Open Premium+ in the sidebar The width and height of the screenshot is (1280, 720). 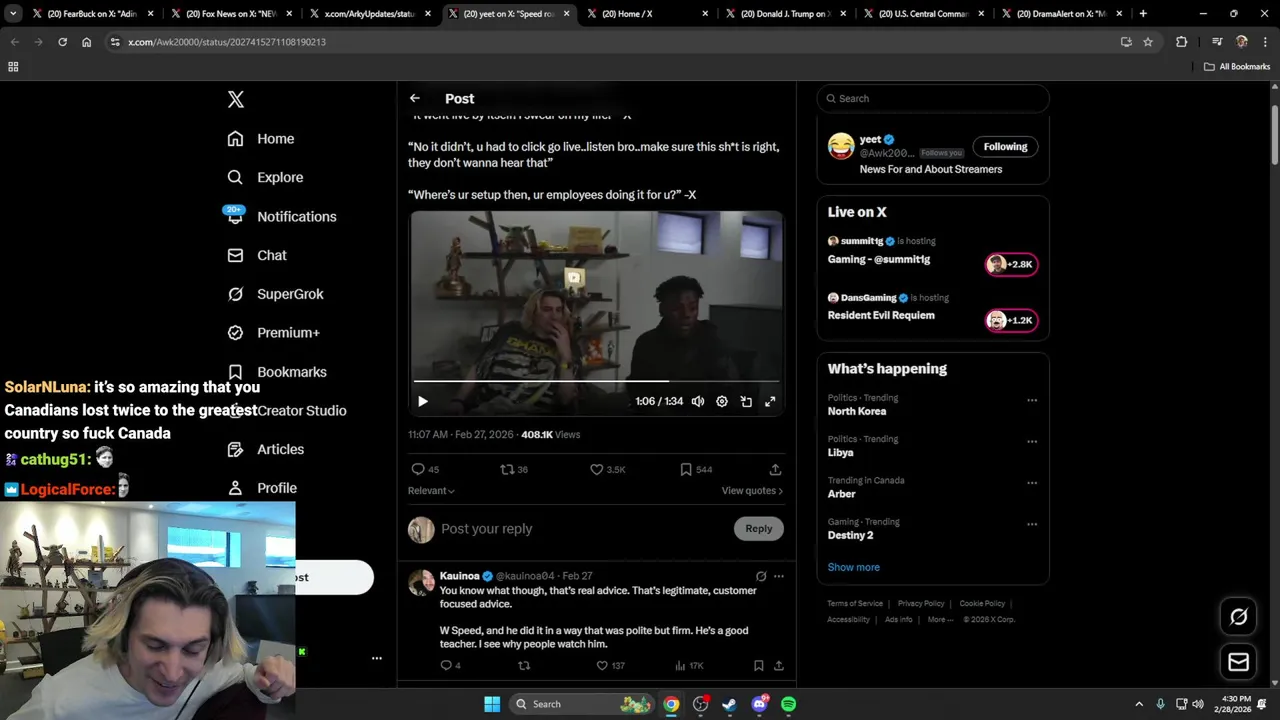[x=273, y=333]
